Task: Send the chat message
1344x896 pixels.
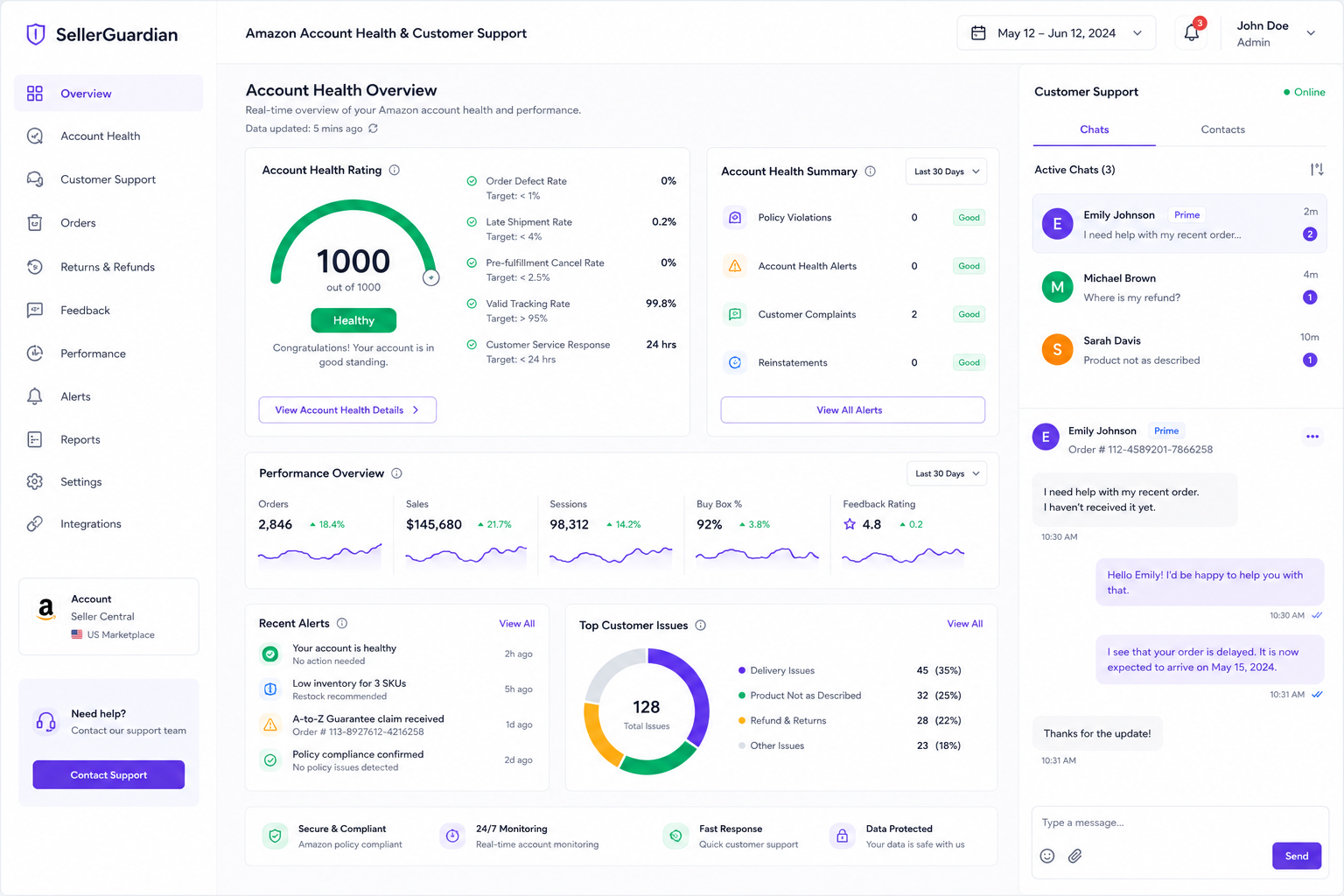Action: [1296, 856]
